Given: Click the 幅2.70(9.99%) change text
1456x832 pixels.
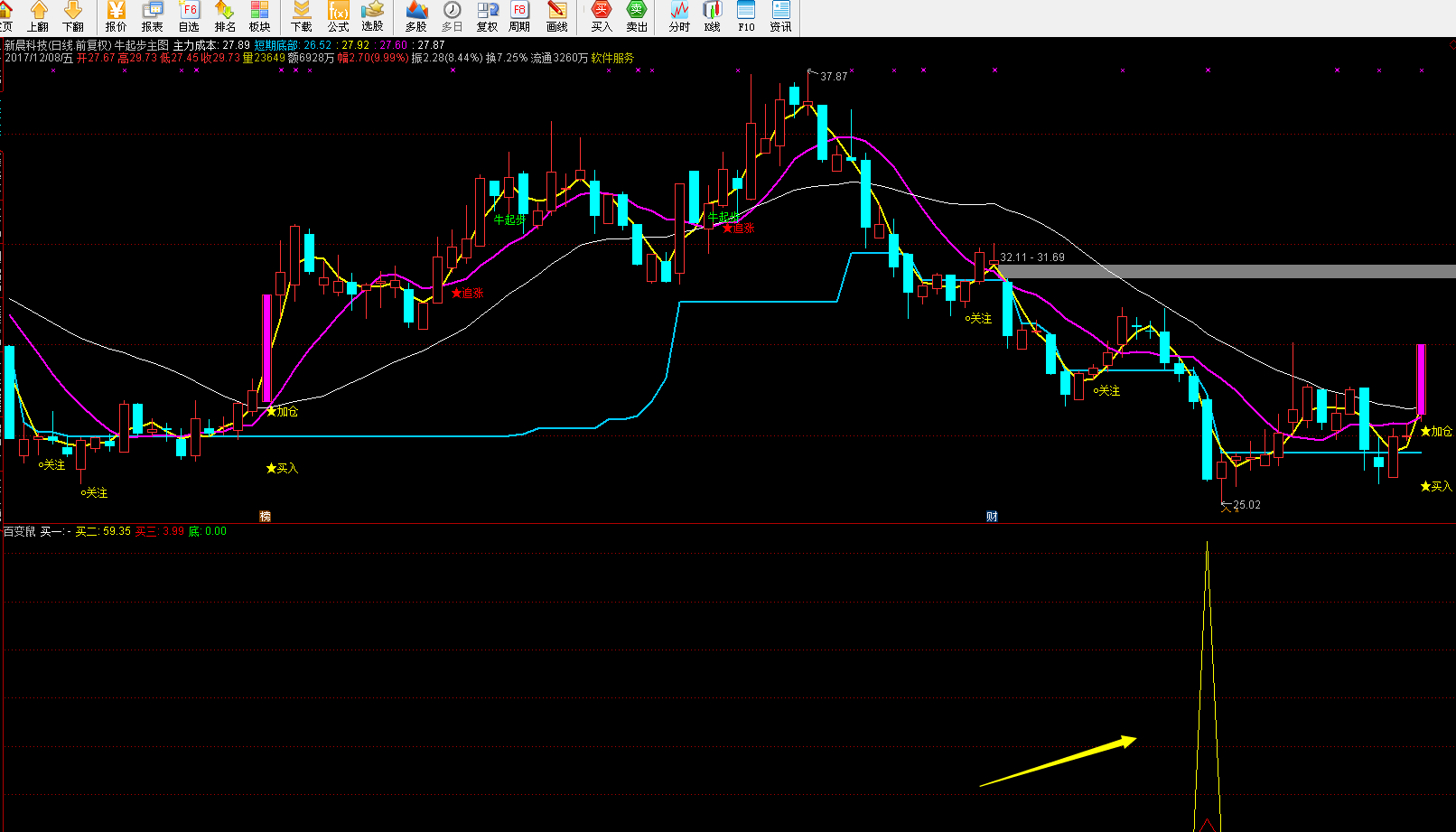Looking at the screenshot, I should coord(373,58).
